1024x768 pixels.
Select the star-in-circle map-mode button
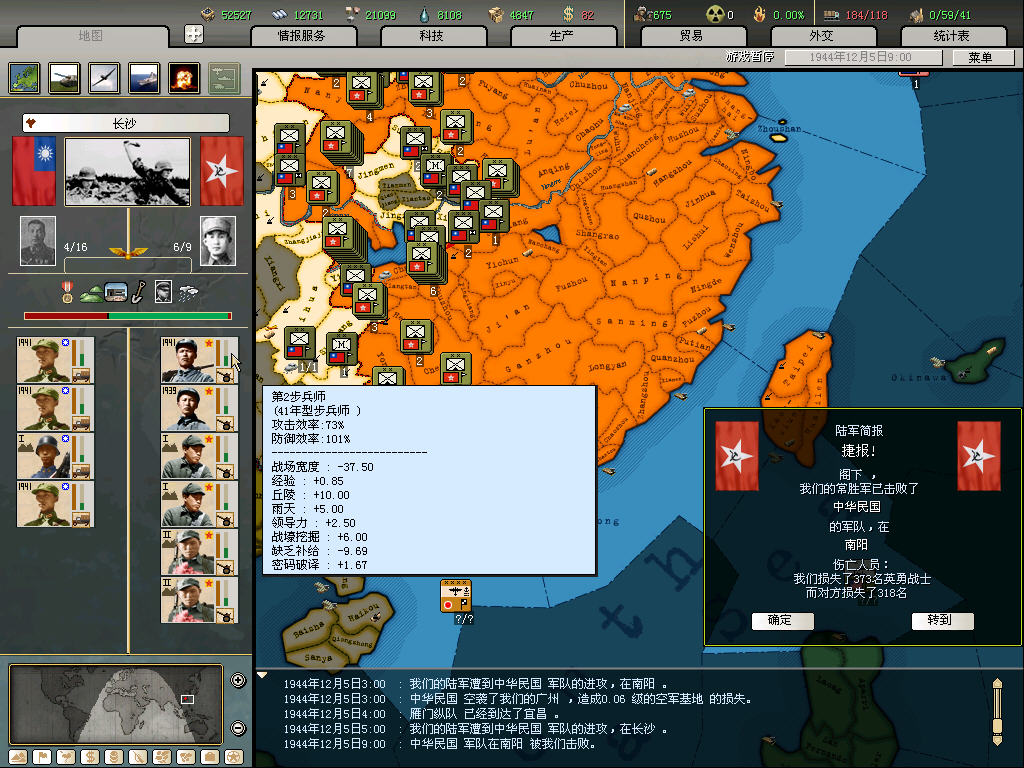pos(234,757)
